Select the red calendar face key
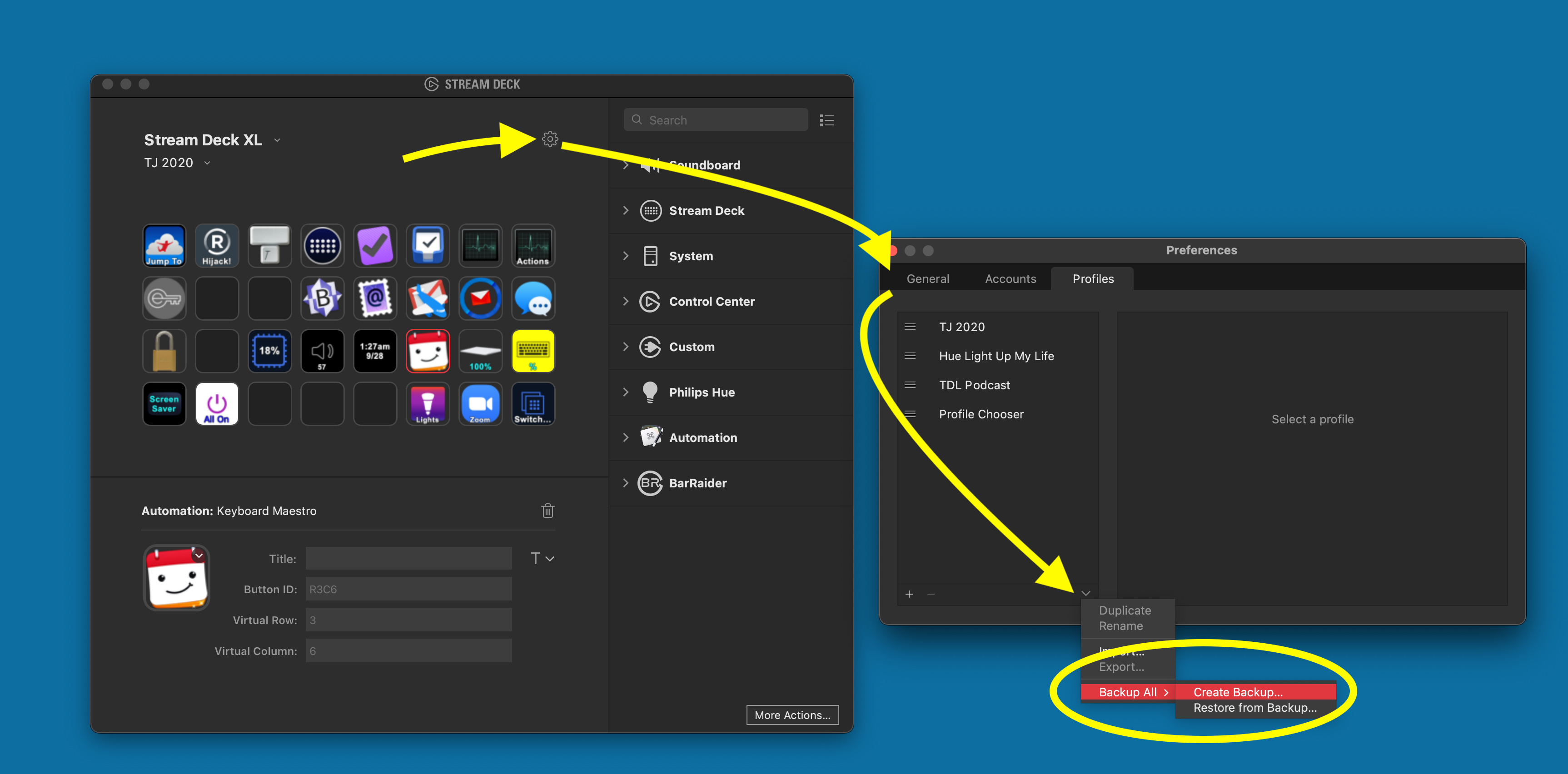The width and height of the screenshot is (1568, 774). click(428, 351)
